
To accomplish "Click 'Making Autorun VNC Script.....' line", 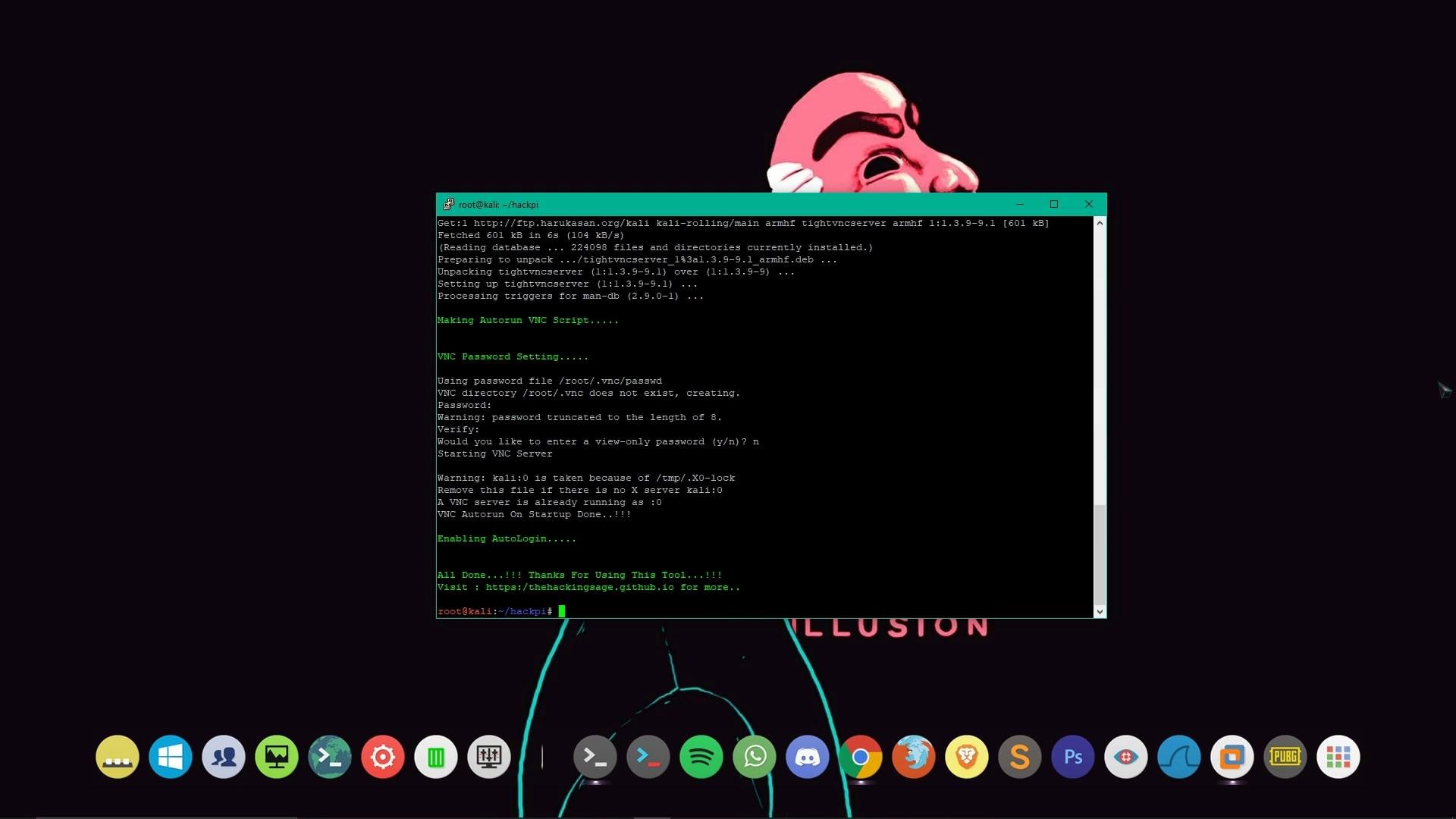I will point(528,320).
